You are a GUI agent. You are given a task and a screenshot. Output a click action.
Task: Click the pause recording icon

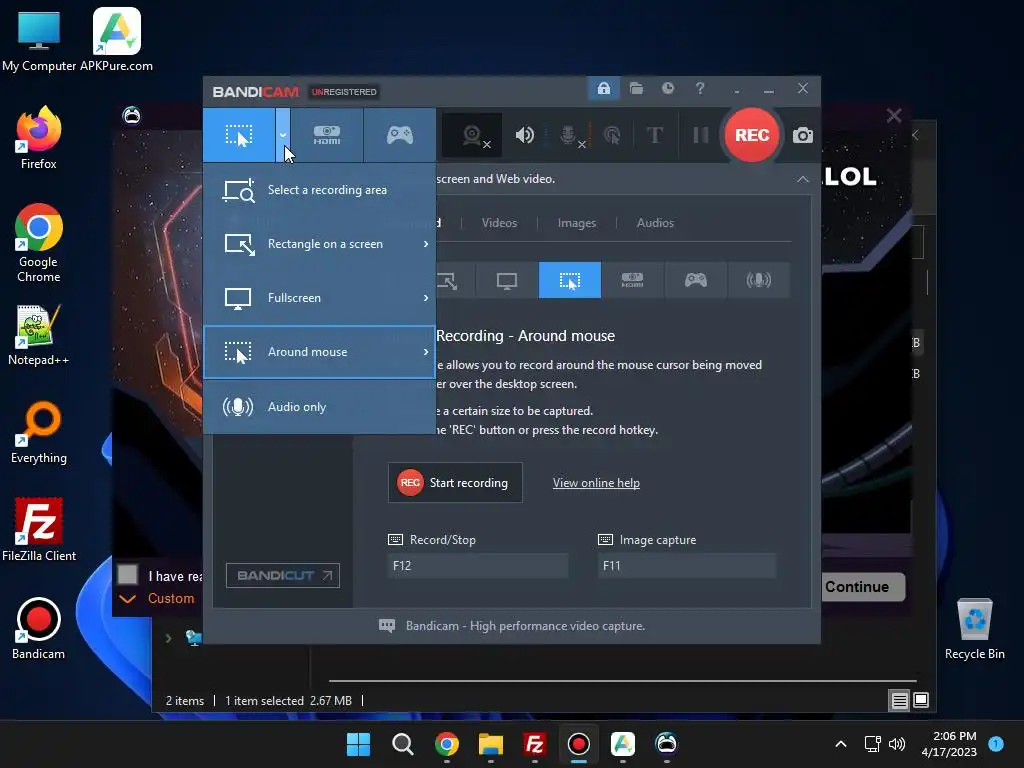(x=700, y=135)
